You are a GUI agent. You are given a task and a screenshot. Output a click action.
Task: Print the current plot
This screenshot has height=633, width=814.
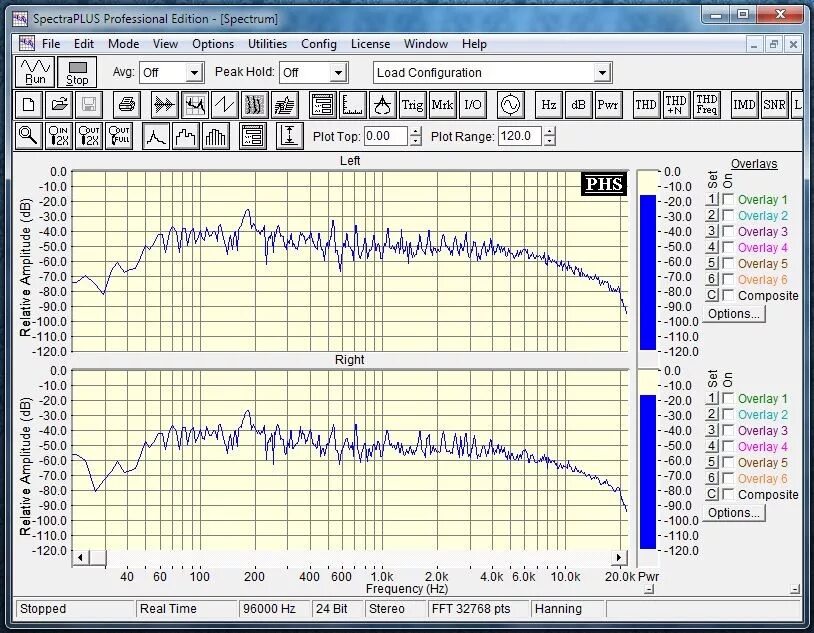pos(127,105)
